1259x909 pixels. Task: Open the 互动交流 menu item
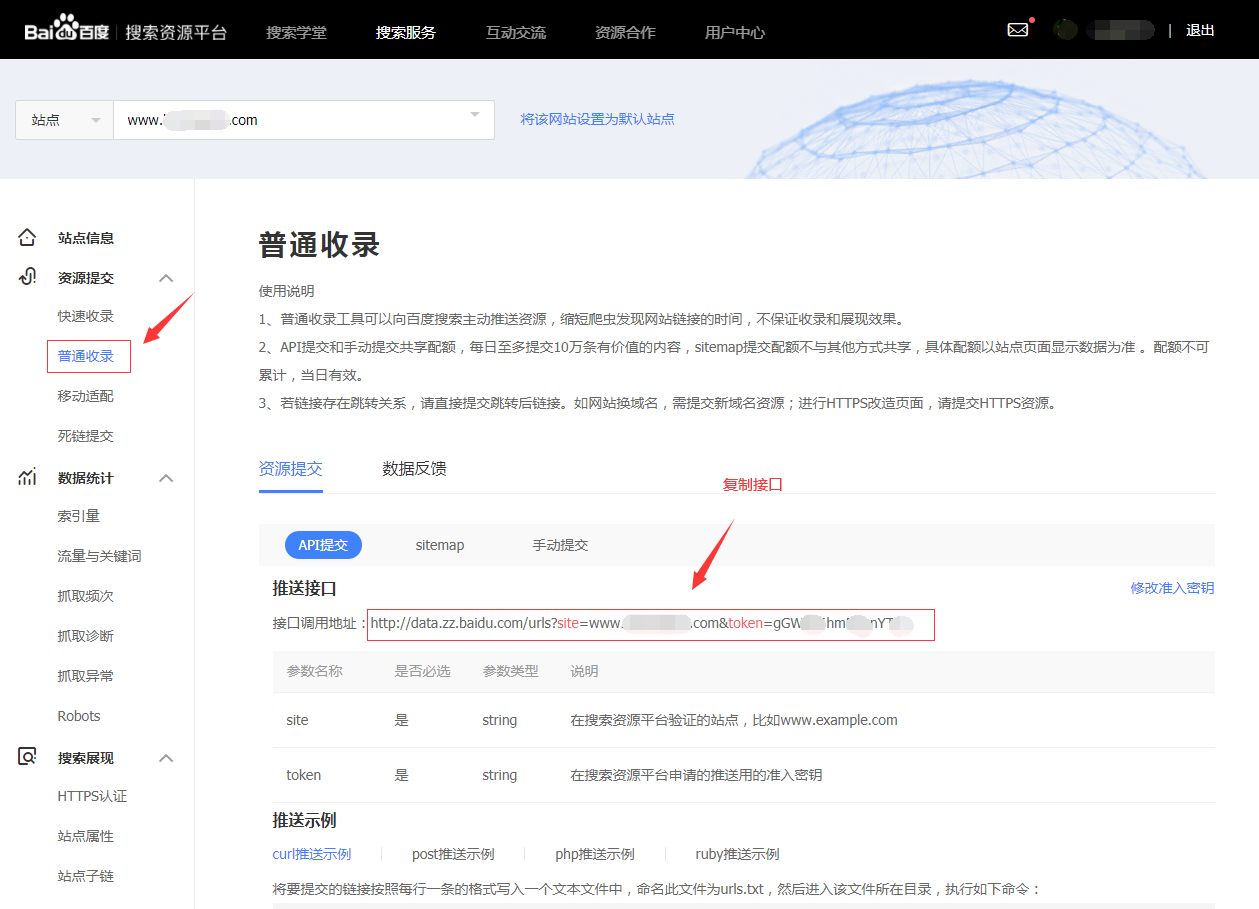tap(516, 31)
